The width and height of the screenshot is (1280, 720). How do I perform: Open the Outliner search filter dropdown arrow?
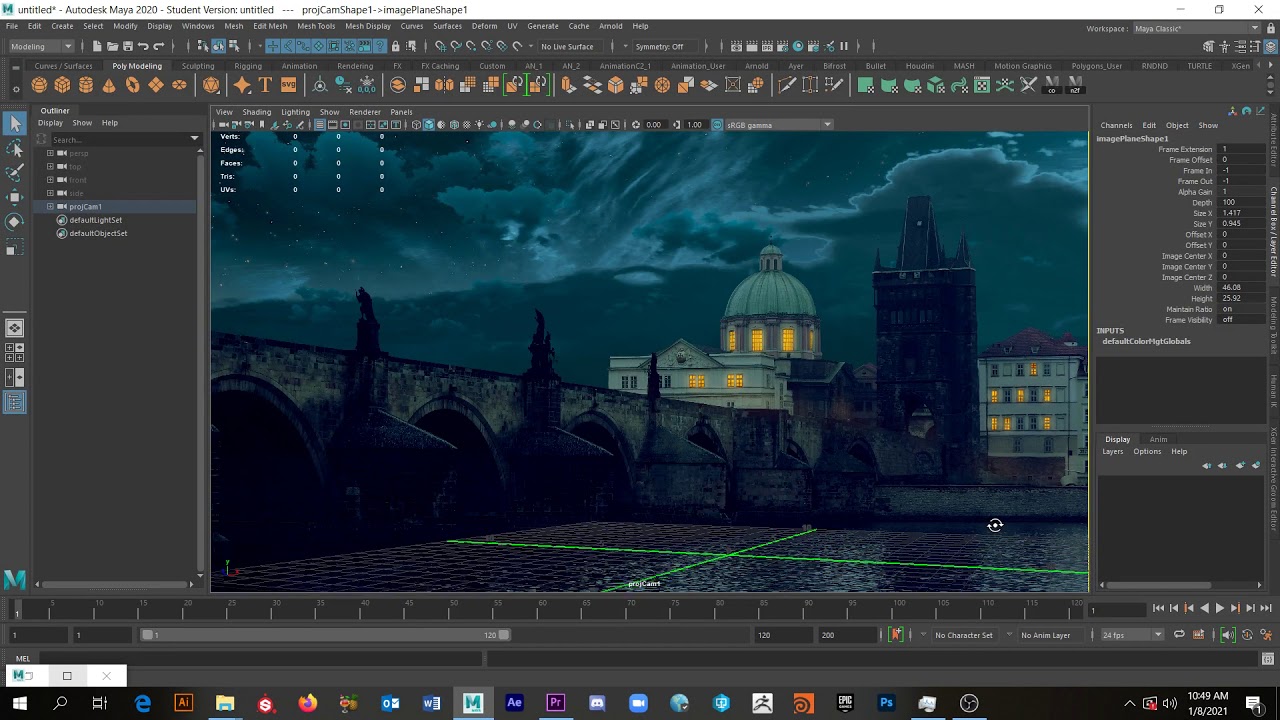[x=194, y=138]
